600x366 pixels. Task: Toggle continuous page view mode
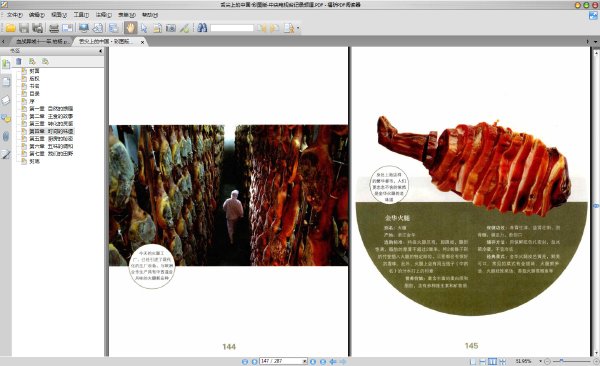(483, 361)
